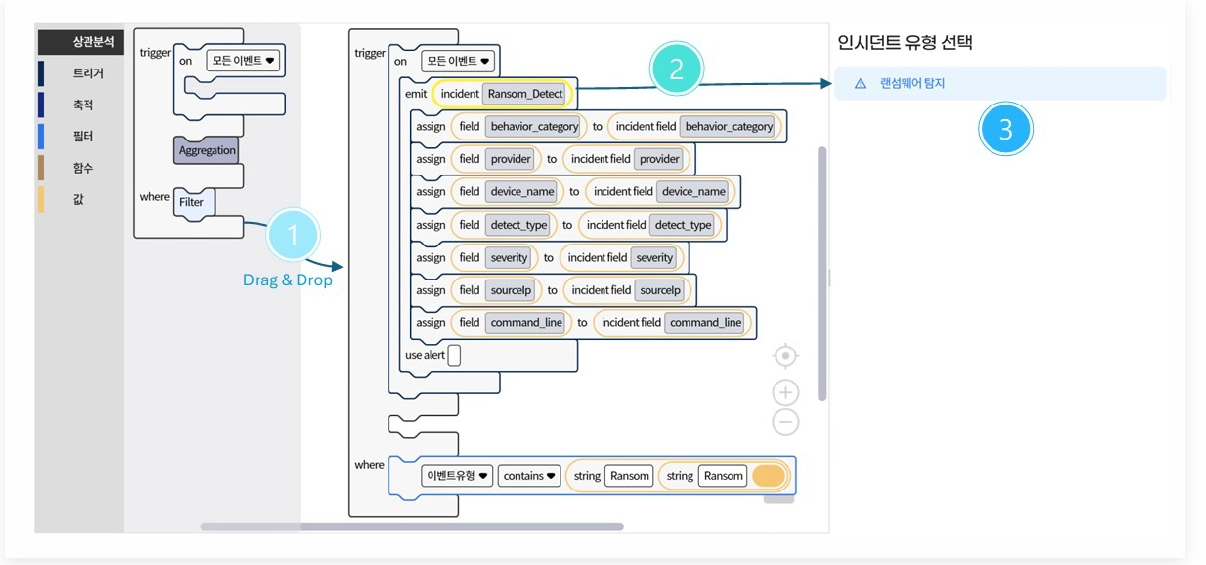This screenshot has height=565, width=1206.
Task: Click the orange value block in where filter
Action: pos(769,476)
